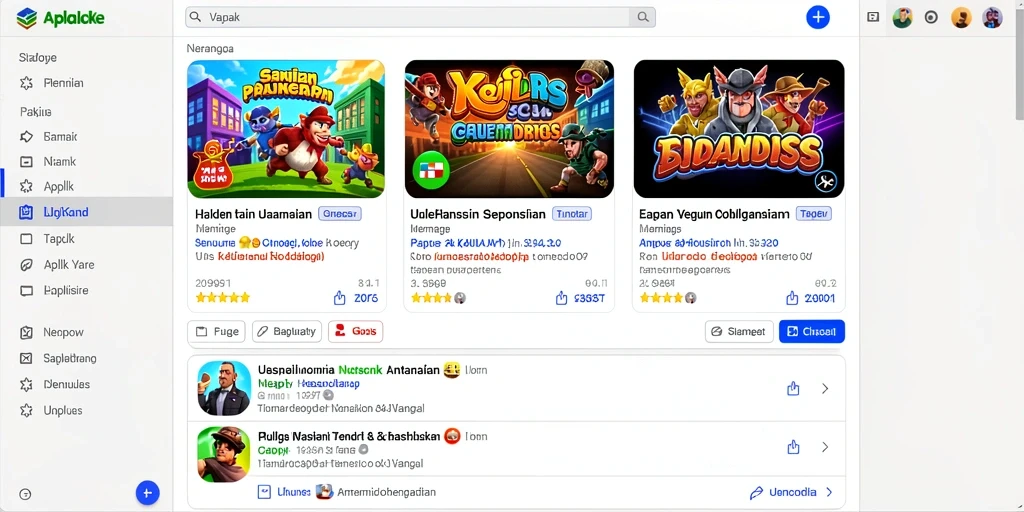Screen dimensions: 1024x512
Task: Expand the first list row chevron
Action: click(825, 389)
